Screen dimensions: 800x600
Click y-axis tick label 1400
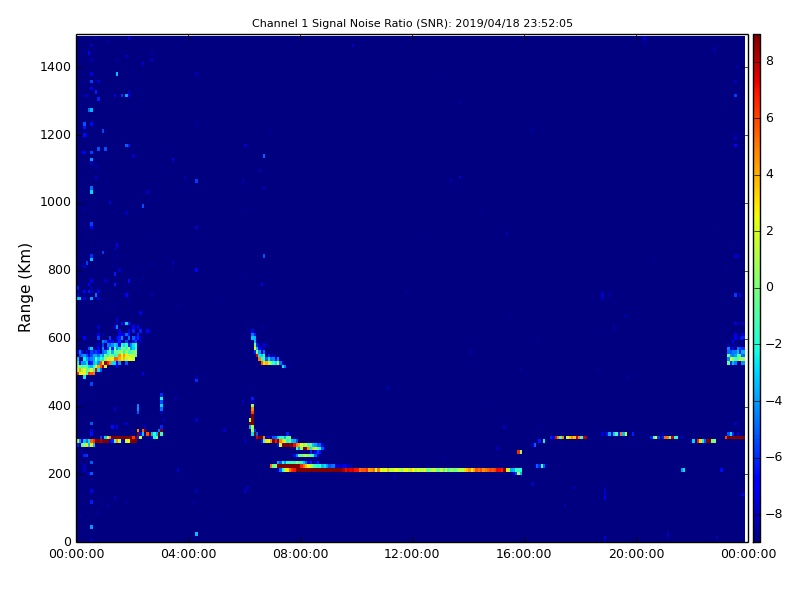coord(56,67)
